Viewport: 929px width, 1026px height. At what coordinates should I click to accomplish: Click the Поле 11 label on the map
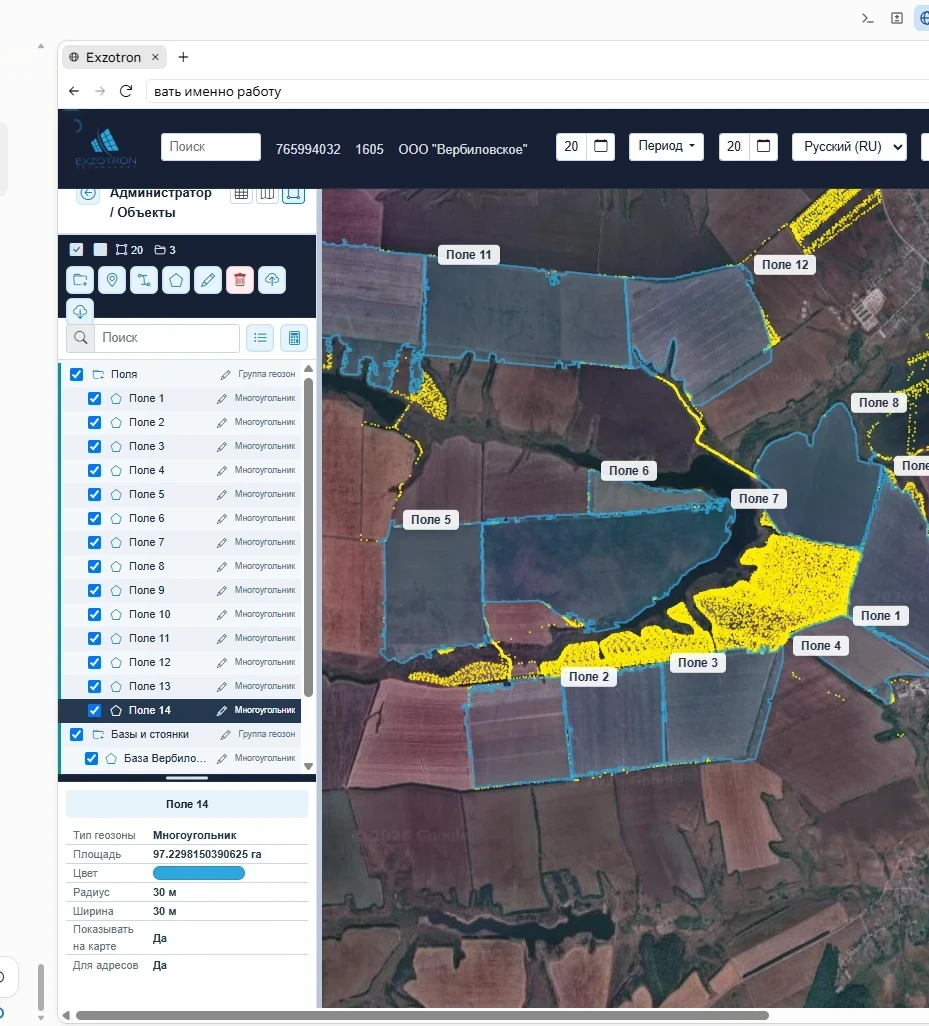click(x=468, y=255)
